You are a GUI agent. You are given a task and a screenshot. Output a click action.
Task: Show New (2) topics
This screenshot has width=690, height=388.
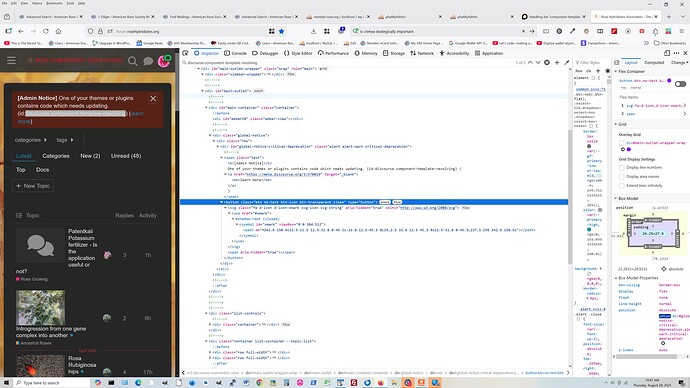tap(90, 156)
